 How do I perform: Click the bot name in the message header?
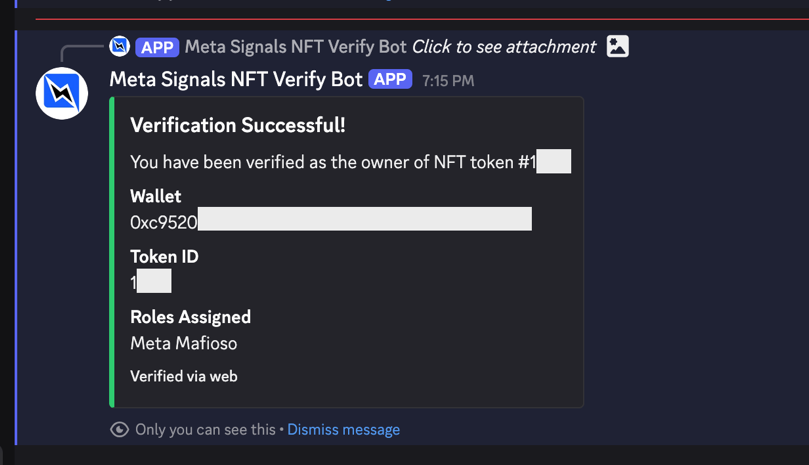[235, 79]
